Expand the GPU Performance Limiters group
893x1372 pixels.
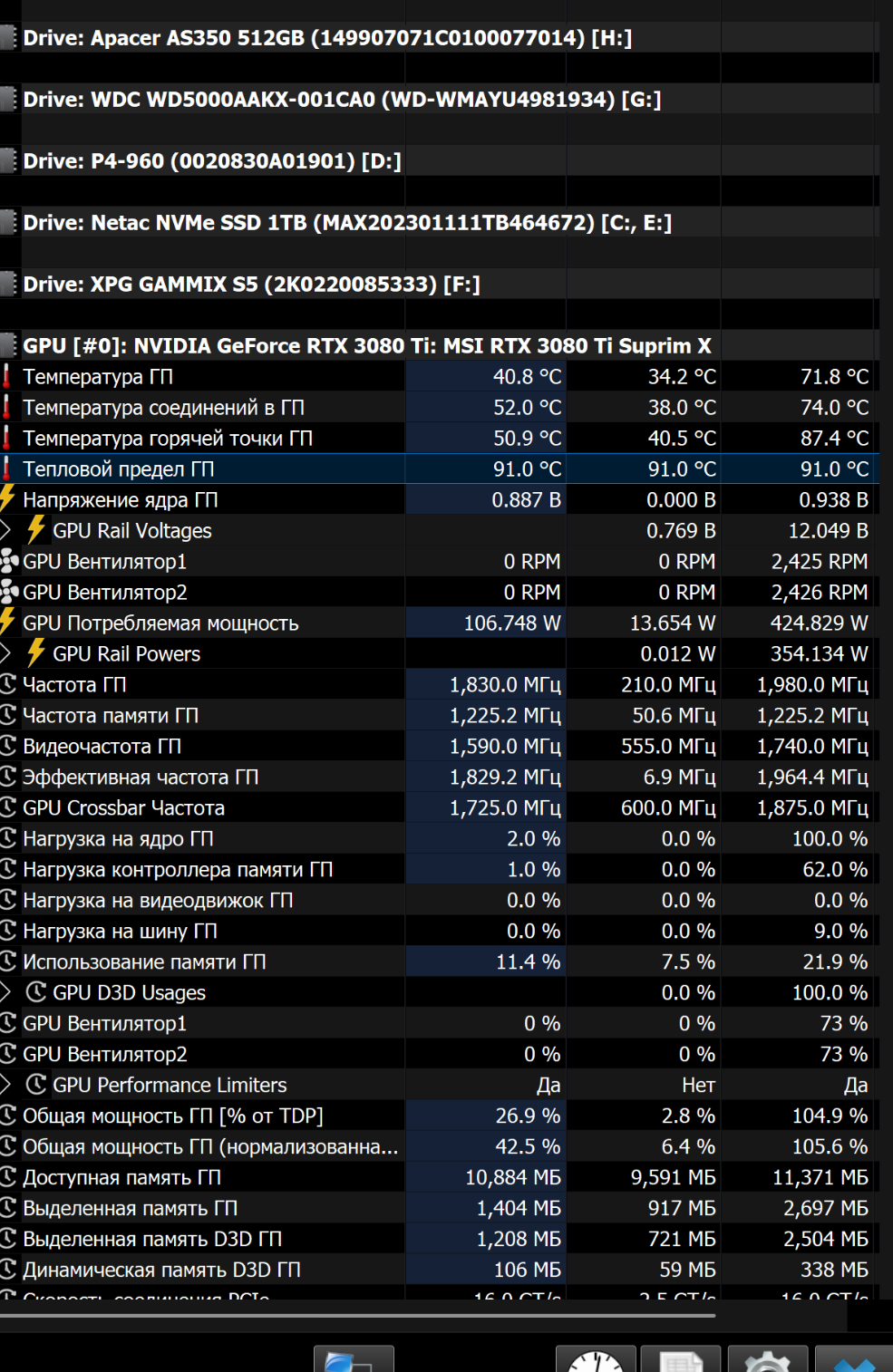[6, 1085]
